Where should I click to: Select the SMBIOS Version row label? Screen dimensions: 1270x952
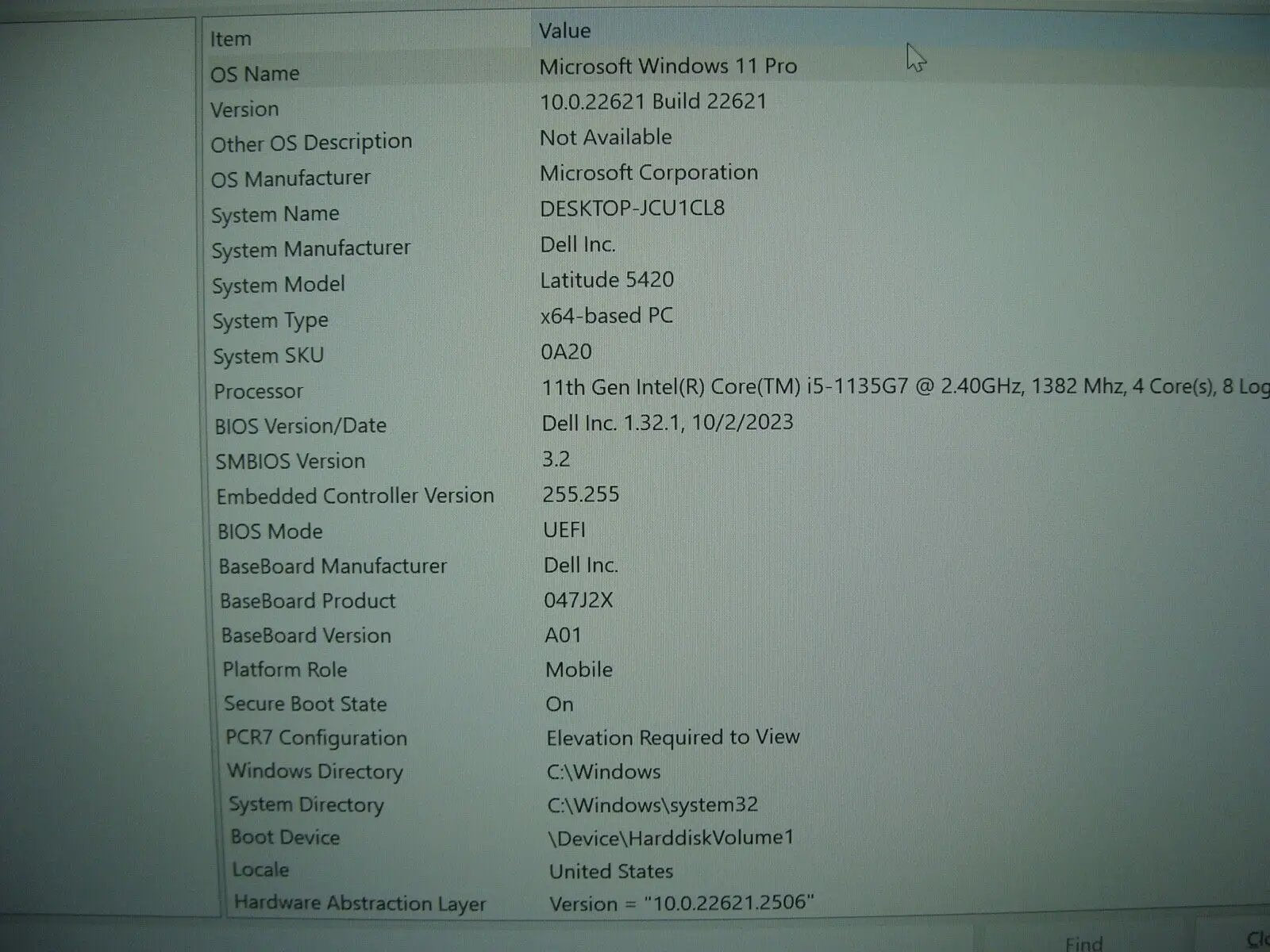[291, 462]
